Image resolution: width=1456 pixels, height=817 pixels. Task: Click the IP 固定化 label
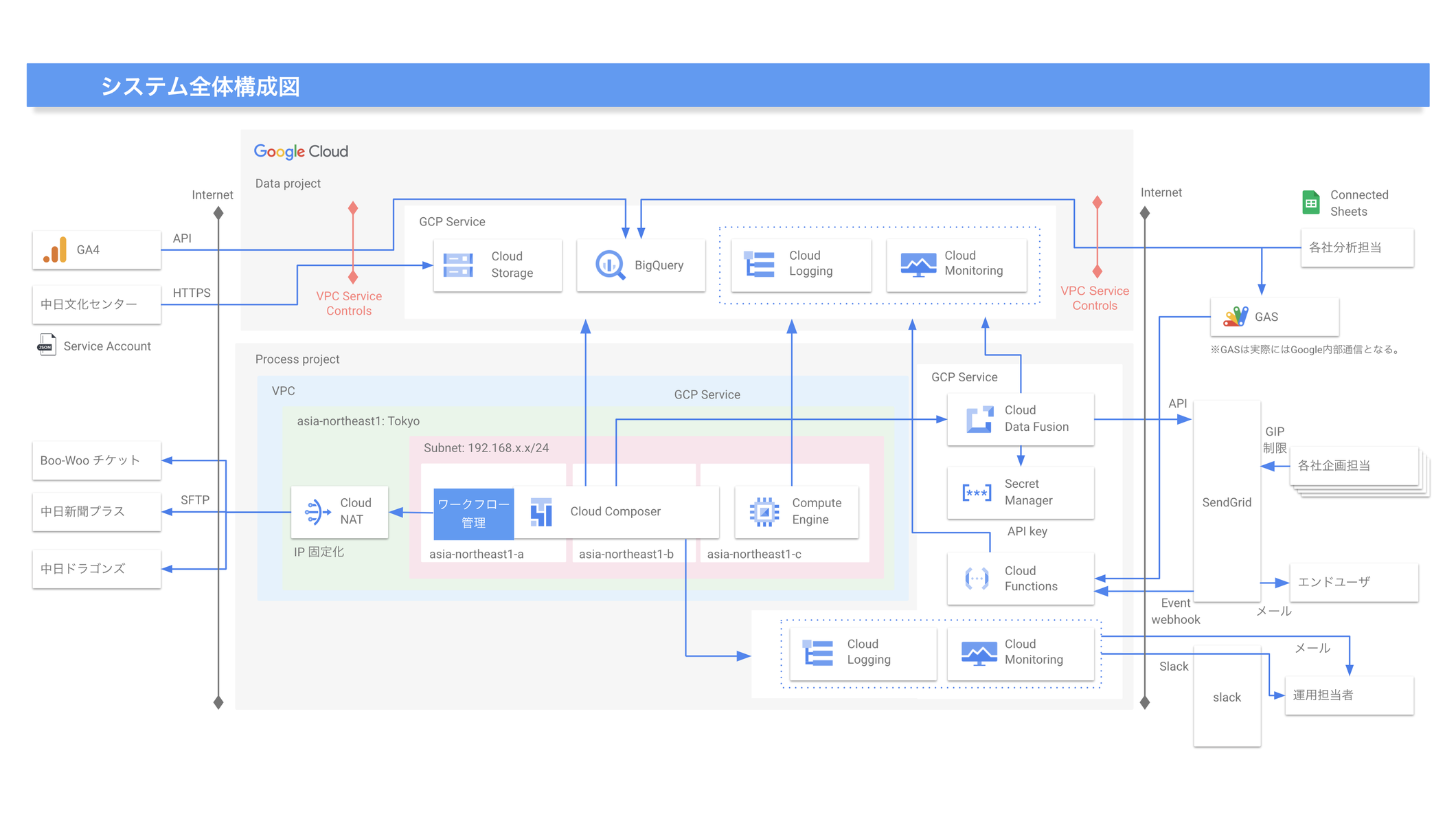tap(319, 552)
